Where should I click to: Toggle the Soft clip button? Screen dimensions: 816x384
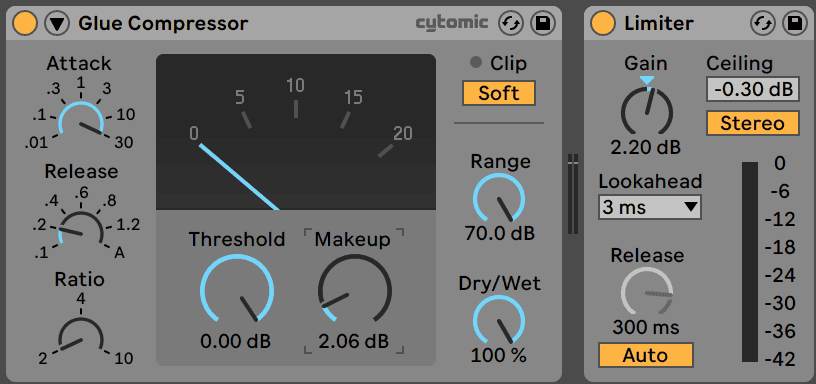click(499, 93)
